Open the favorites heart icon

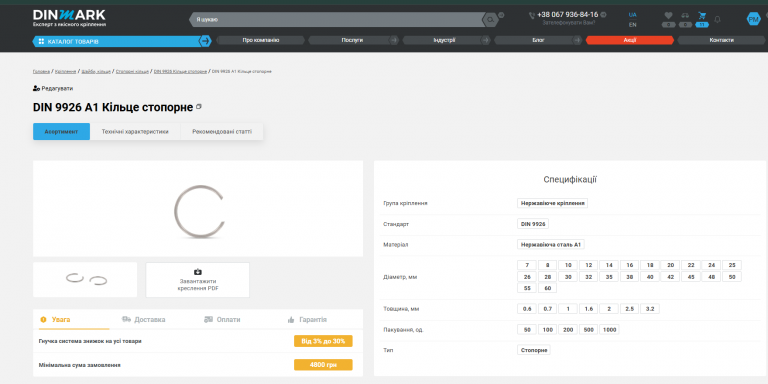(x=668, y=16)
